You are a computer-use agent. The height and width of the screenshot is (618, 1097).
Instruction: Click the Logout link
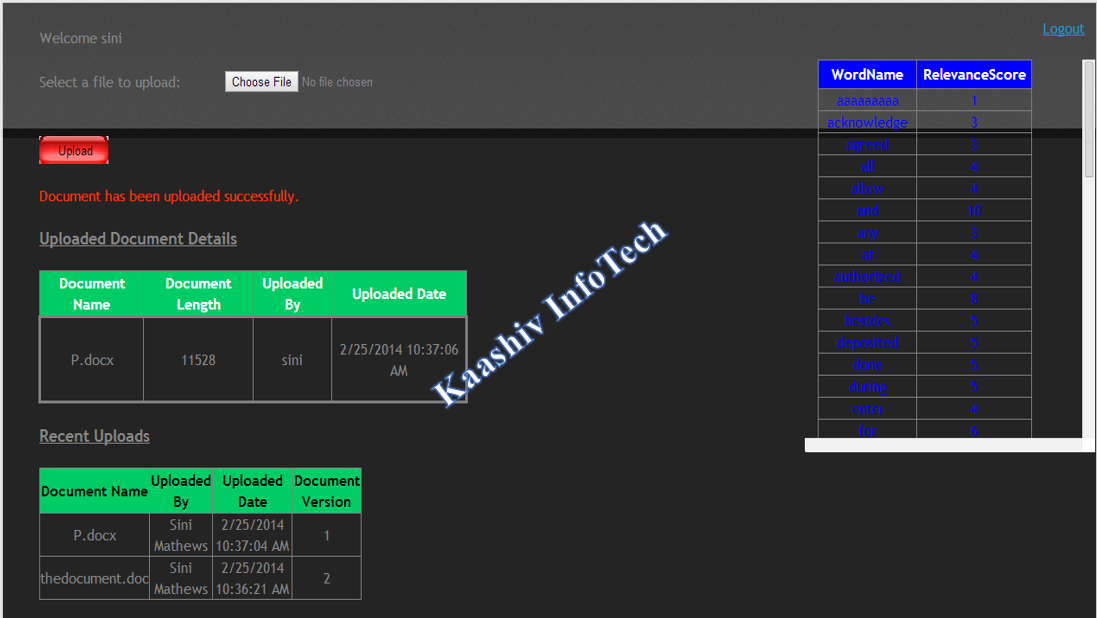pos(1062,29)
